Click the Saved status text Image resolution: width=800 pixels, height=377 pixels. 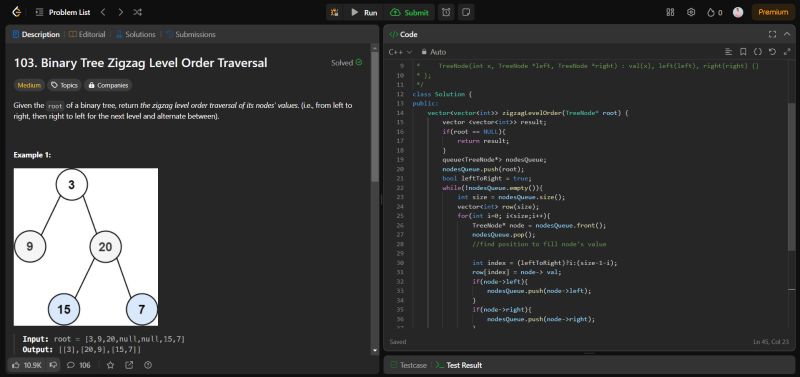(398, 342)
